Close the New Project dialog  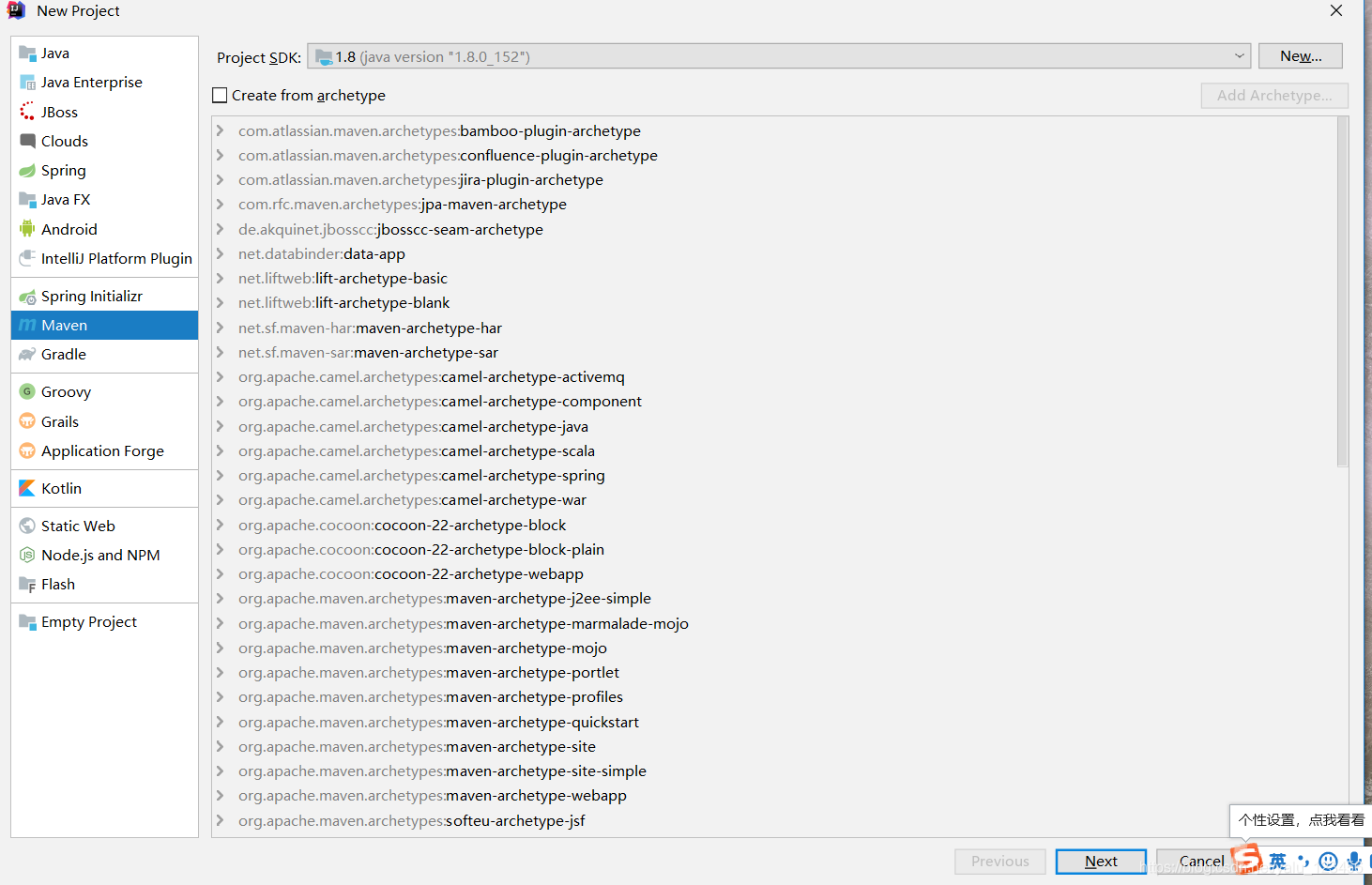pyautogui.click(x=1336, y=10)
